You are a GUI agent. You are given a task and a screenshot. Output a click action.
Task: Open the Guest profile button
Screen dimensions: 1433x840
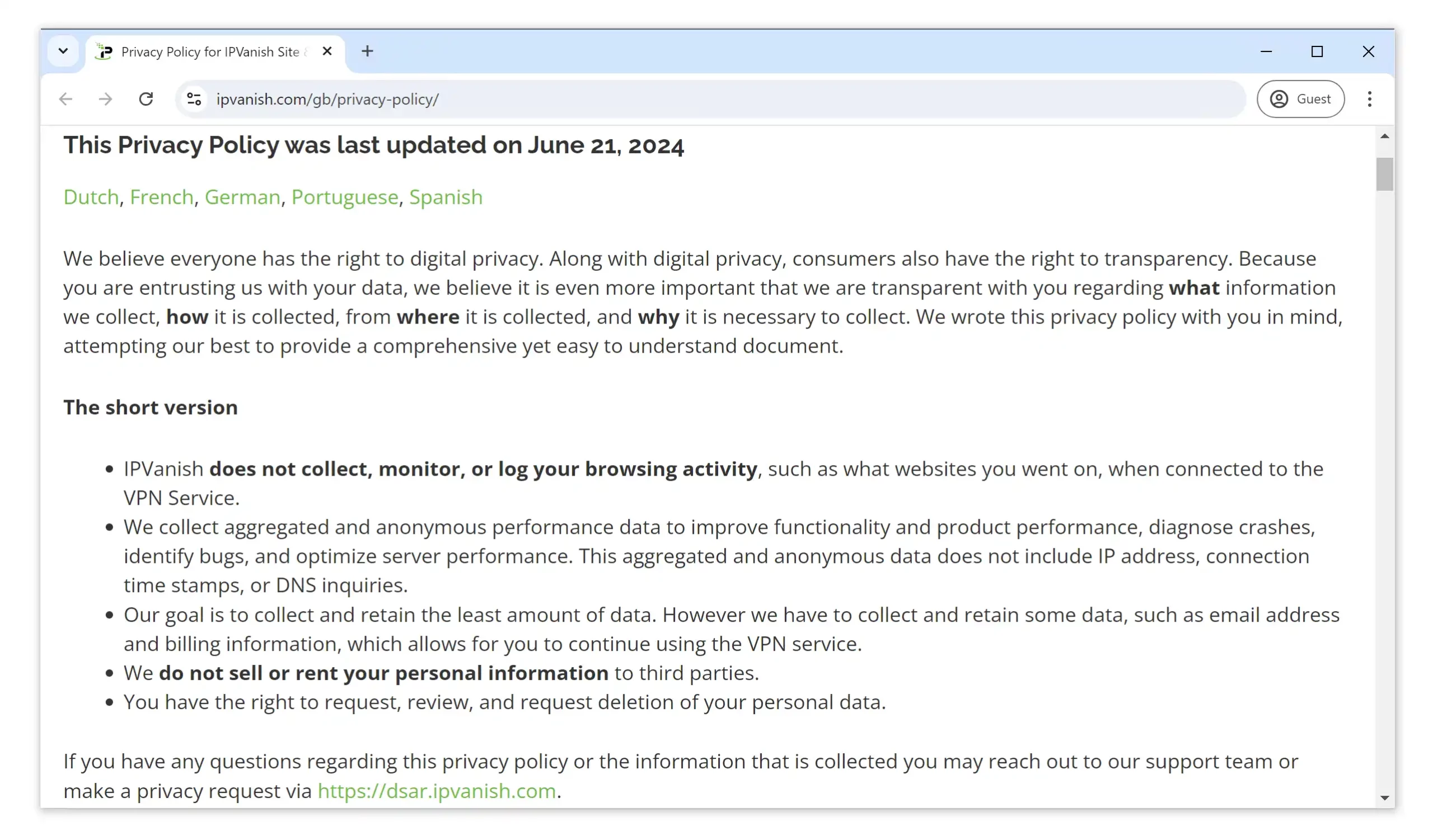pyautogui.click(x=1300, y=99)
